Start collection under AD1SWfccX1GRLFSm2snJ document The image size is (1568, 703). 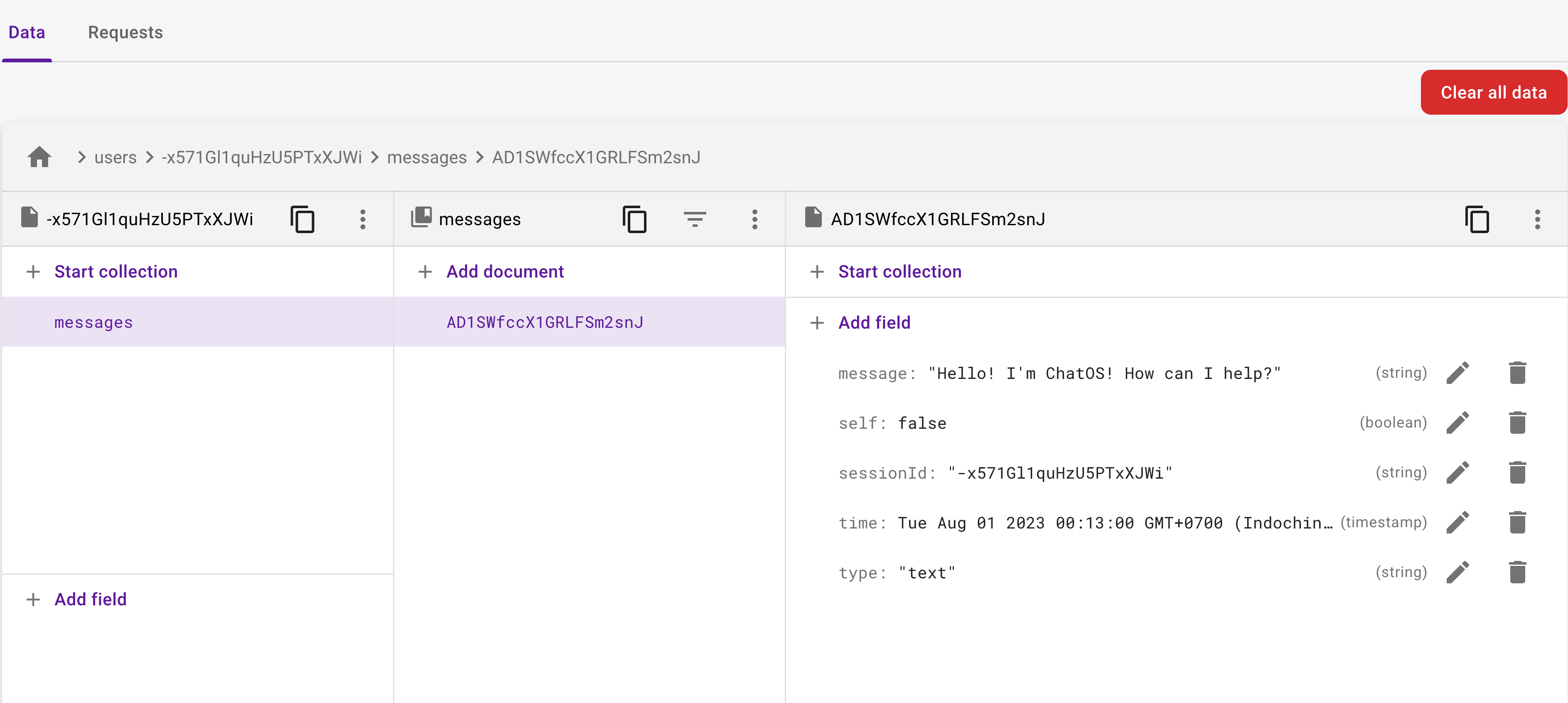pos(900,271)
